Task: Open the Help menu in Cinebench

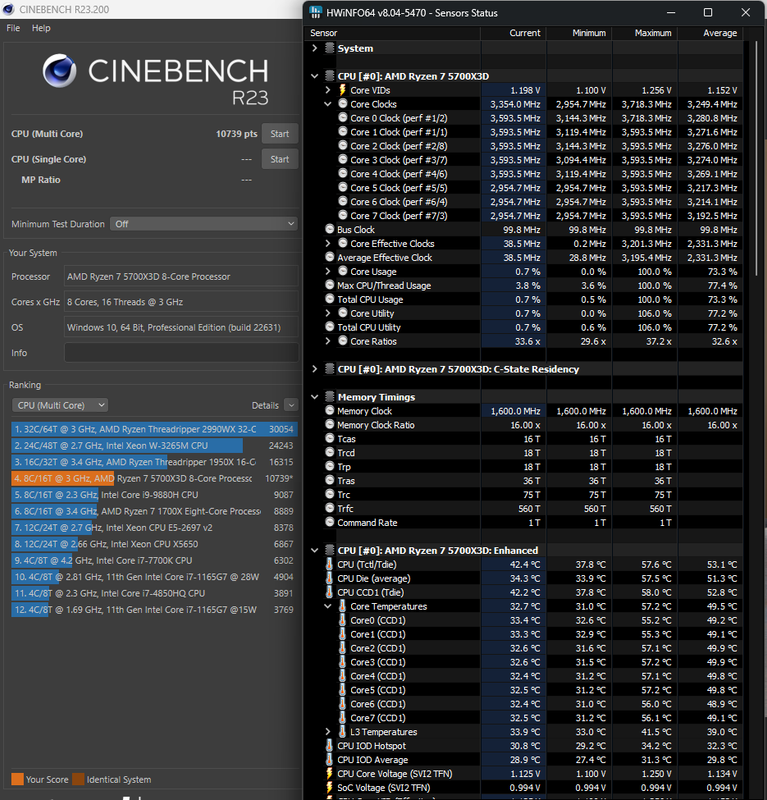Action: (x=41, y=28)
